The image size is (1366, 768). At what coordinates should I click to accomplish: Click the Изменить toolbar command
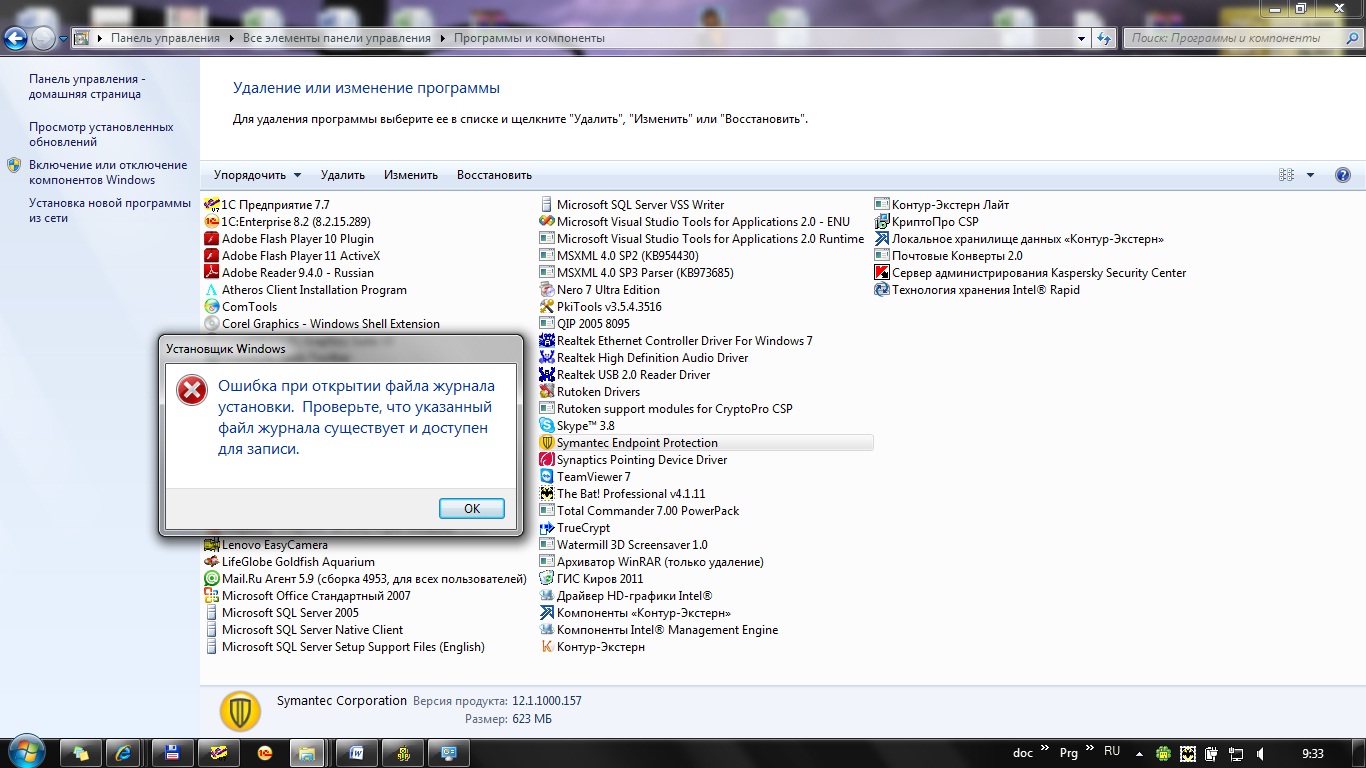pos(411,175)
